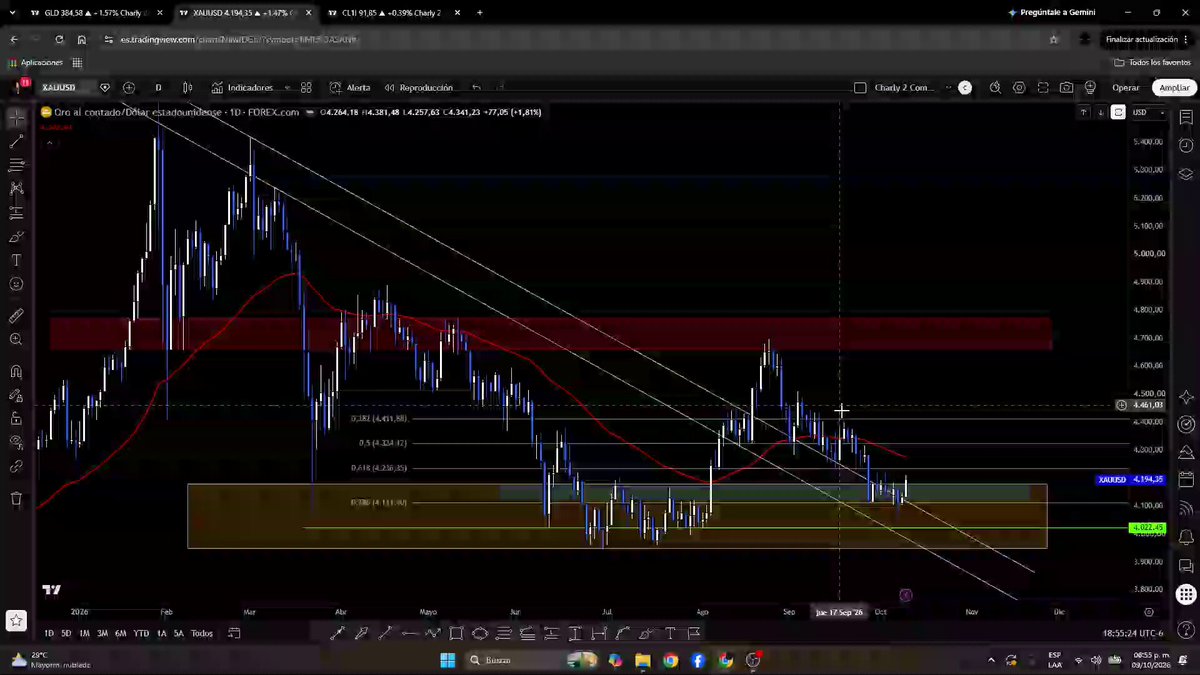The height and width of the screenshot is (675, 1200).
Task: Expand the Indicadores dropdown arrow
Action: 286,88
